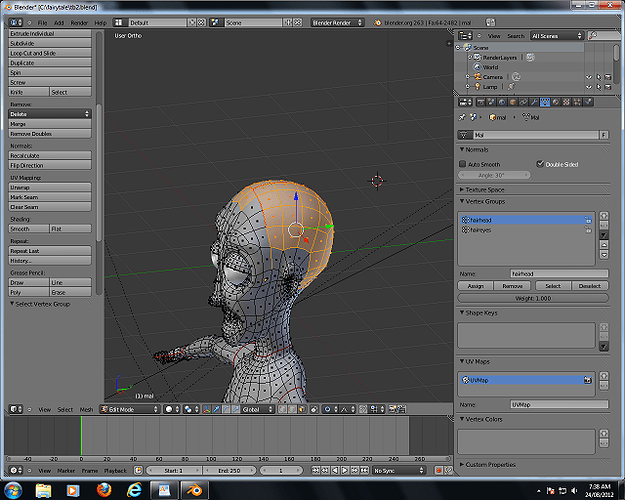Open the File menu
625x500 pixels.
[42, 23]
